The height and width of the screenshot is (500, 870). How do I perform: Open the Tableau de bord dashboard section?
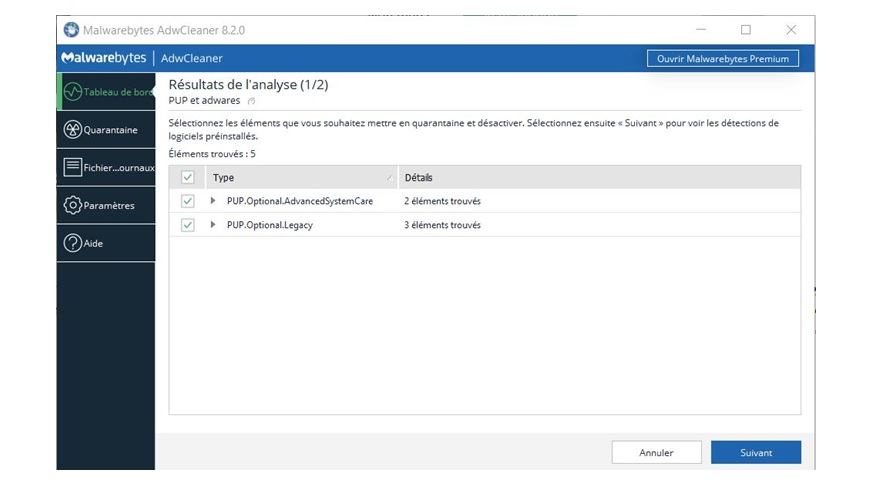point(107,92)
